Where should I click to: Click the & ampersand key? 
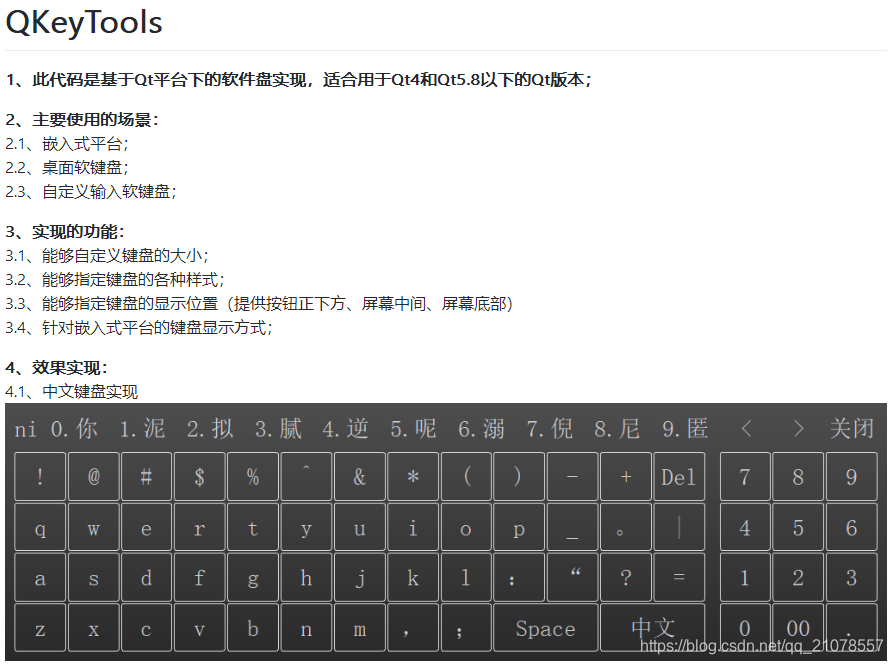(x=359, y=476)
